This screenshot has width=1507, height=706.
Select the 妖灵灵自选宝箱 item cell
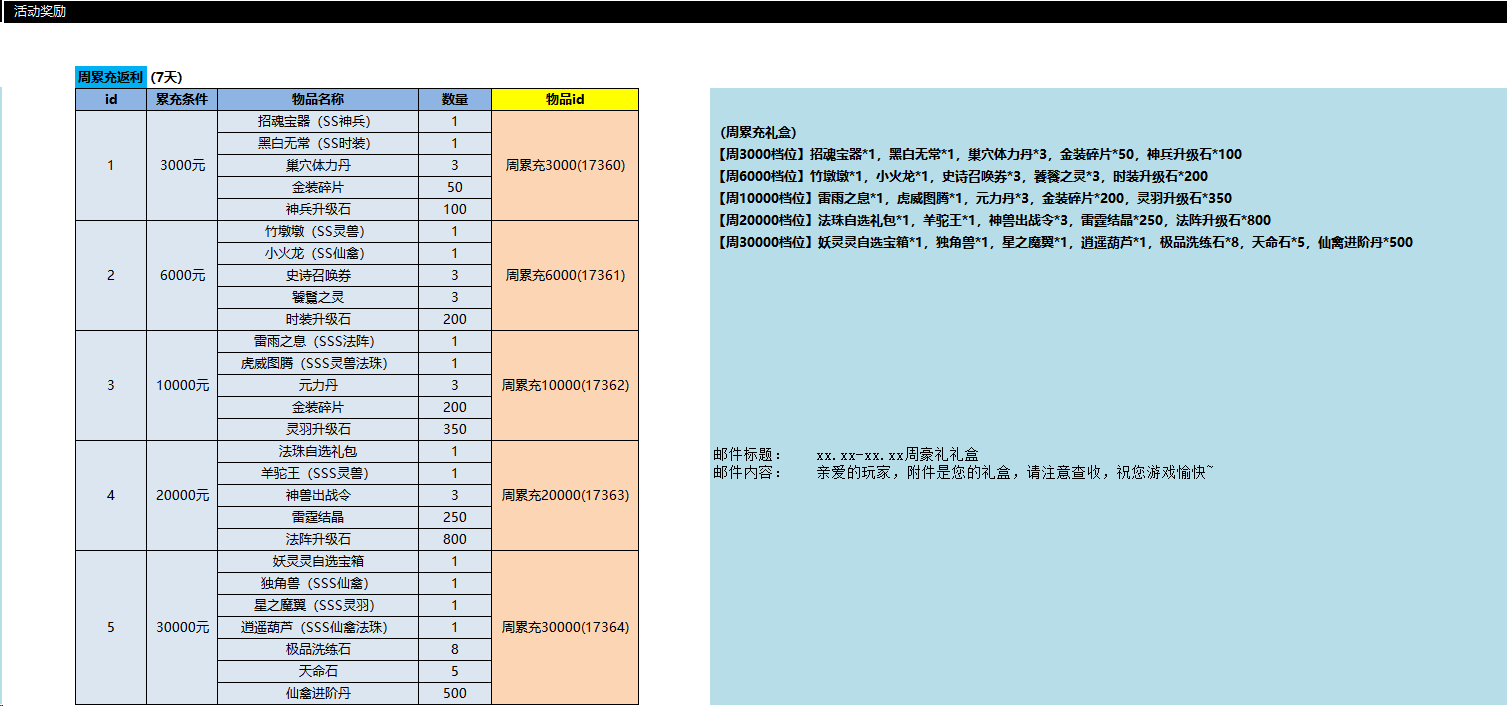click(x=318, y=561)
